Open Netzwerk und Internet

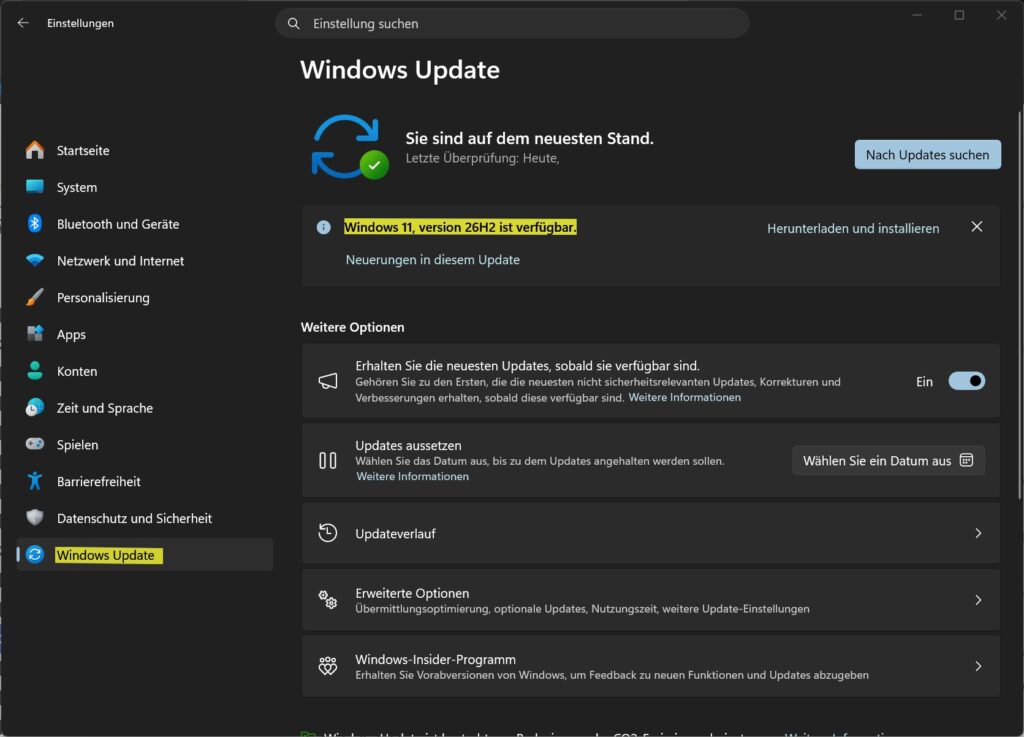[x=144, y=260]
